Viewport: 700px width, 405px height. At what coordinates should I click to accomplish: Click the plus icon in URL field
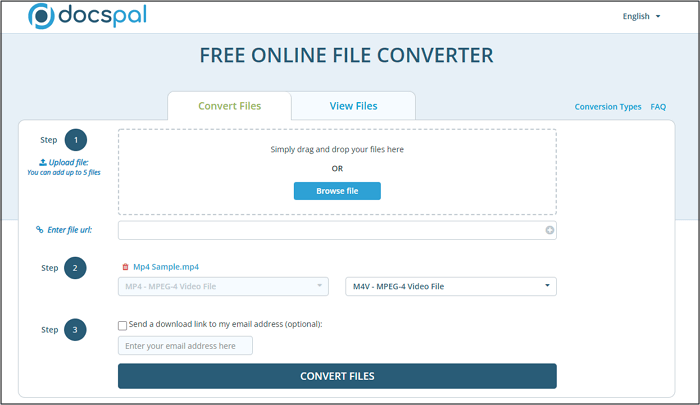coord(549,230)
